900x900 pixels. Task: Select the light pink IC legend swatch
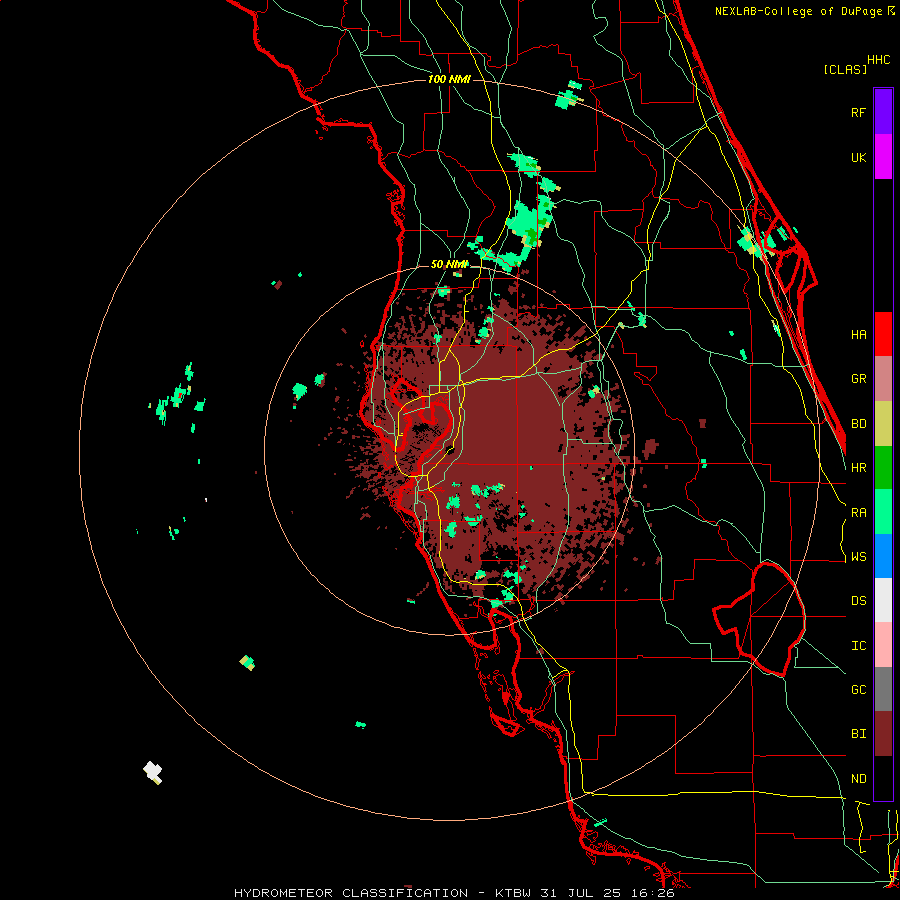pyautogui.click(x=883, y=645)
